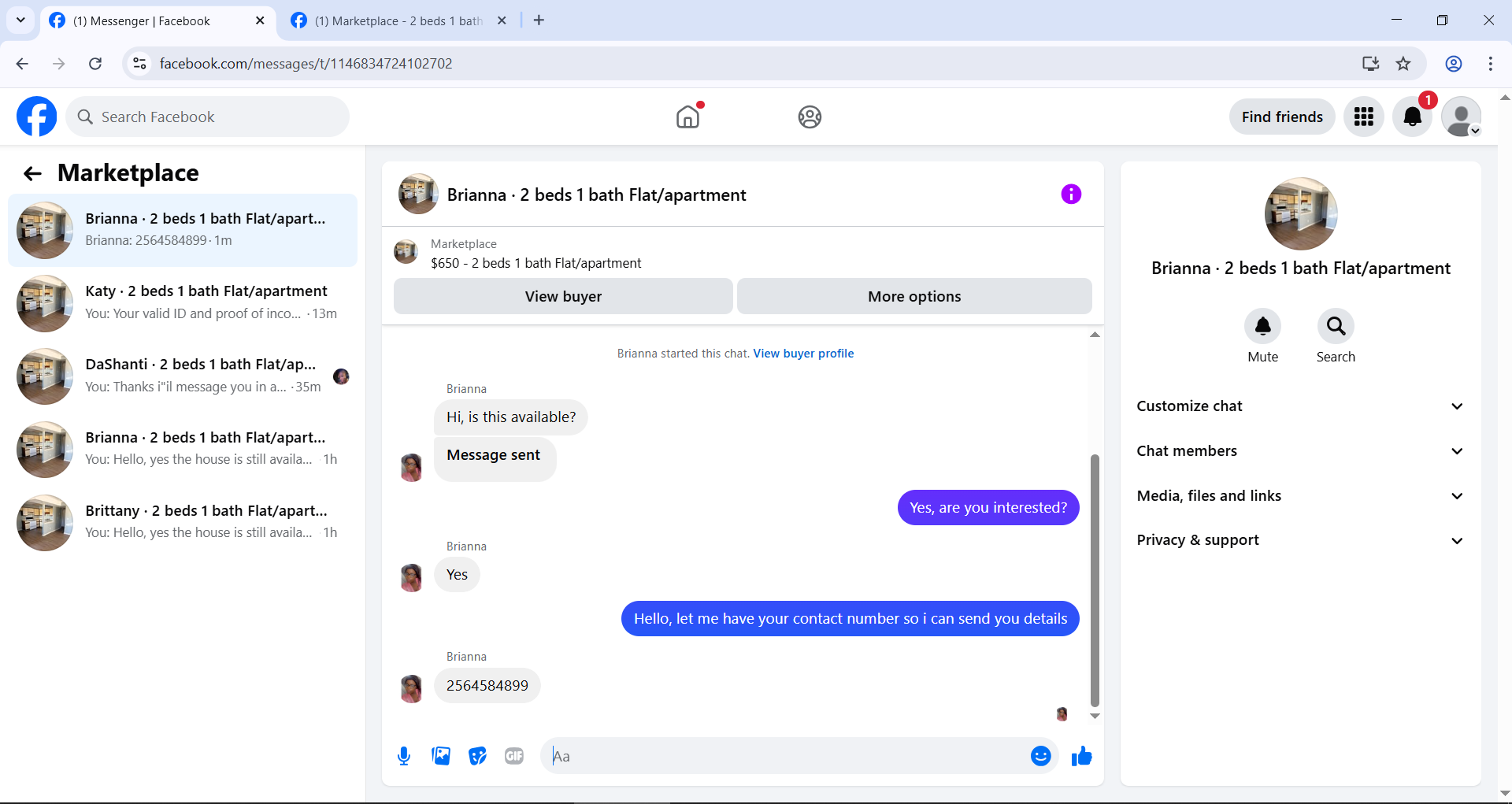Choose a sticker icon
The width and height of the screenshot is (1512, 804).
pyautogui.click(x=477, y=756)
